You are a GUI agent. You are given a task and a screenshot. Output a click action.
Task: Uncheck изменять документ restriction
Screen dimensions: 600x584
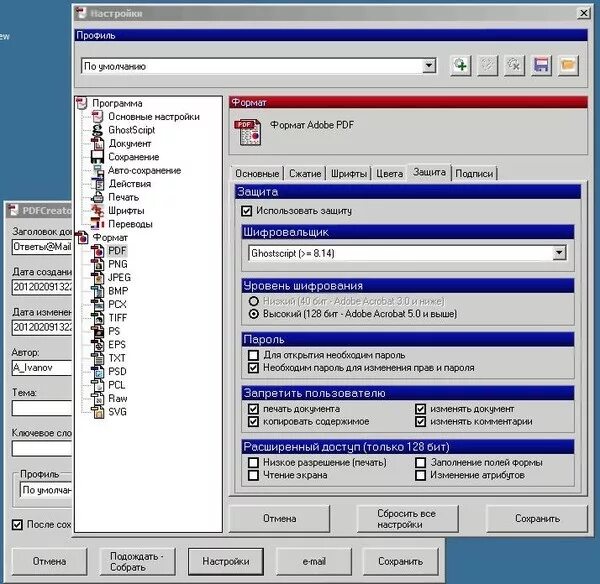click(421, 409)
